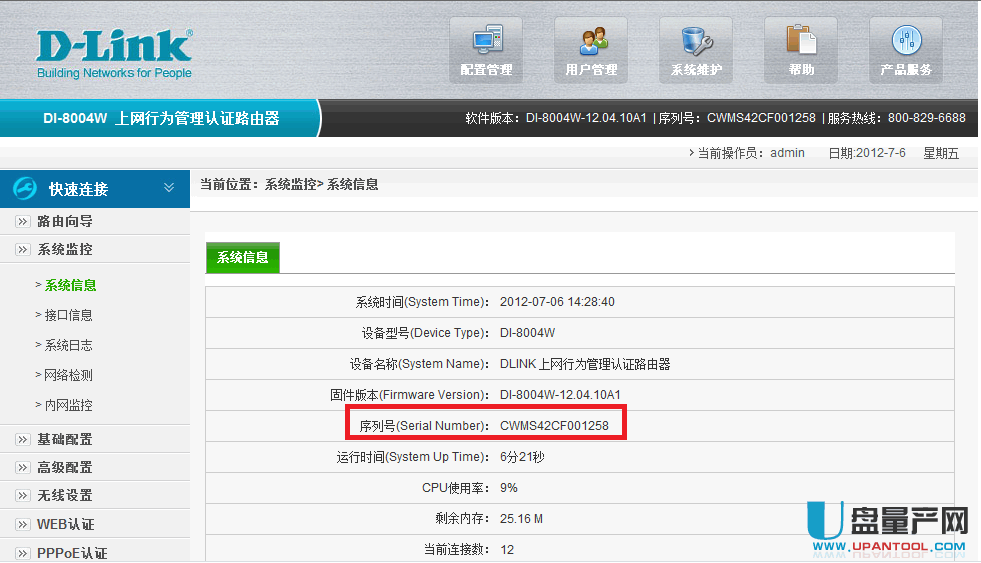Collapse the 快速连接 panel with double chevron
Image resolution: width=981 pixels, height=563 pixels.
[x=169, y=188]
